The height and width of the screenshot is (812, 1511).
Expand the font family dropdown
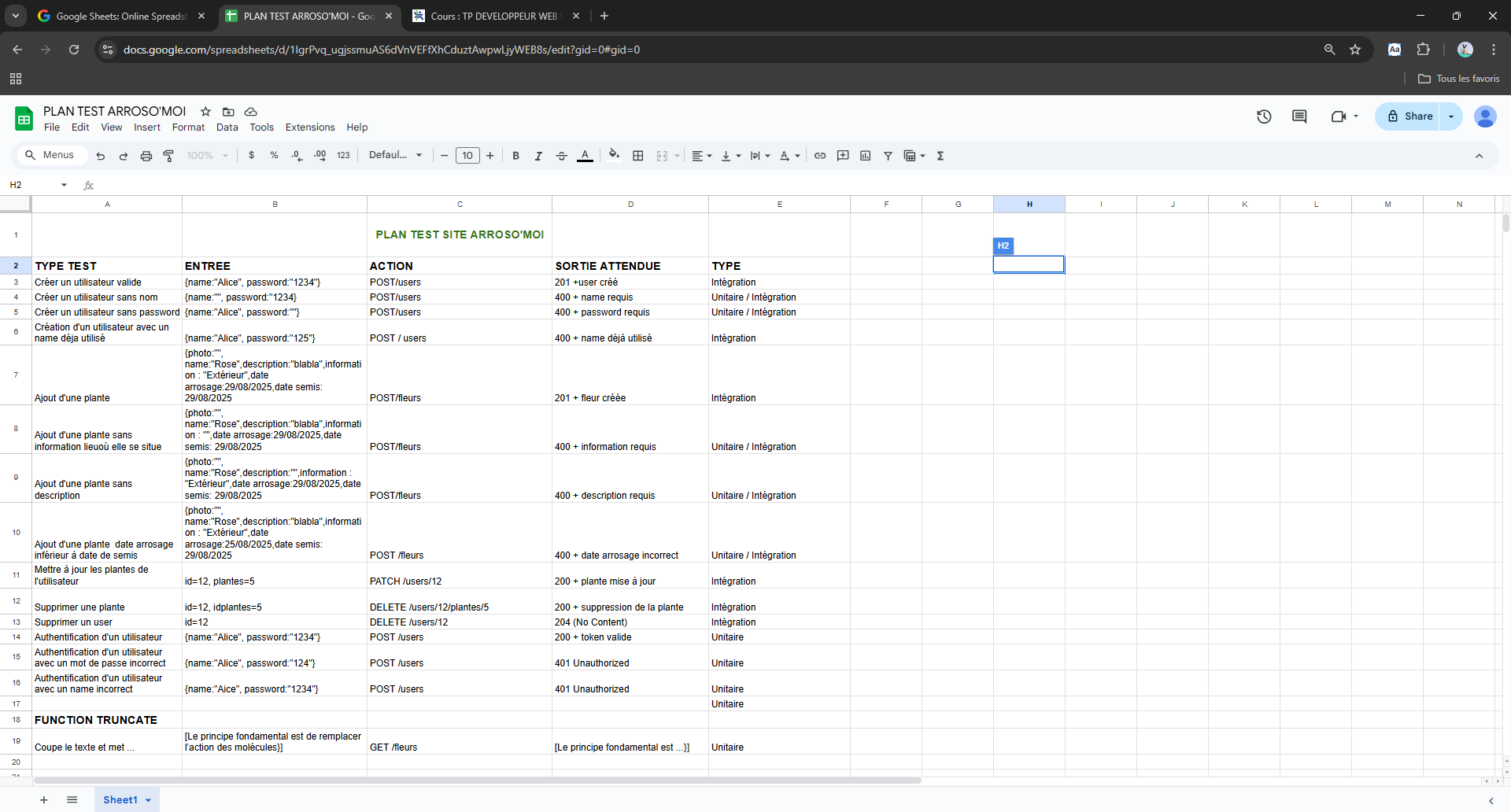(395, 156)
